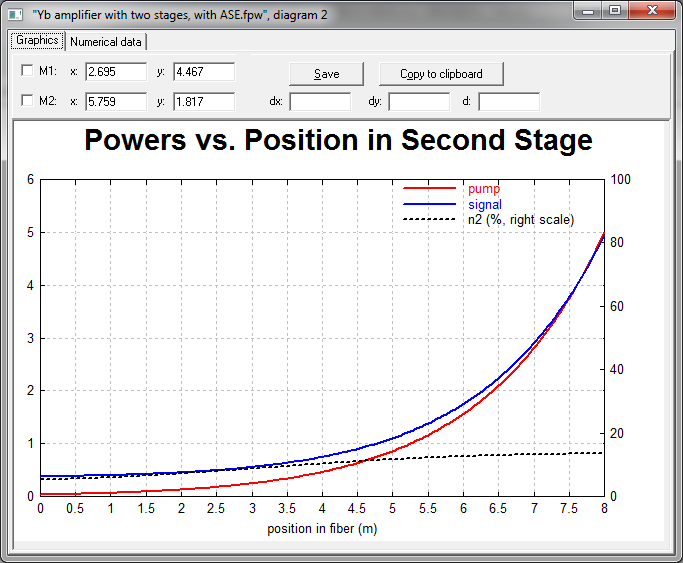
Task: Click the dx input field
Action: click(x=319, y=101)
